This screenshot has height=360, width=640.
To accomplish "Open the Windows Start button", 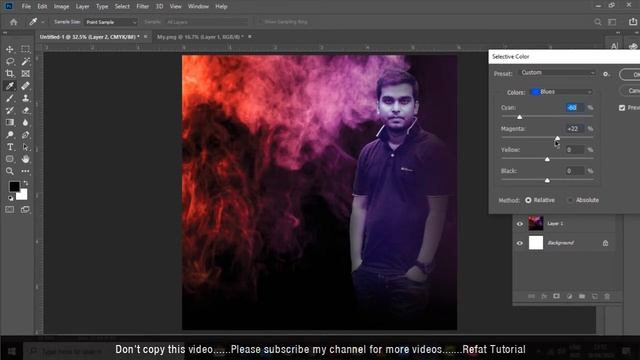I will pos(12,351).
